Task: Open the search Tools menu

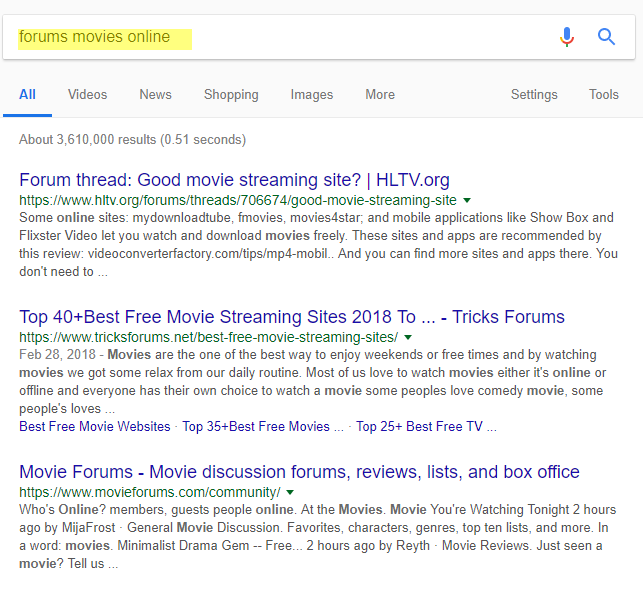Action: coord(604,95)
